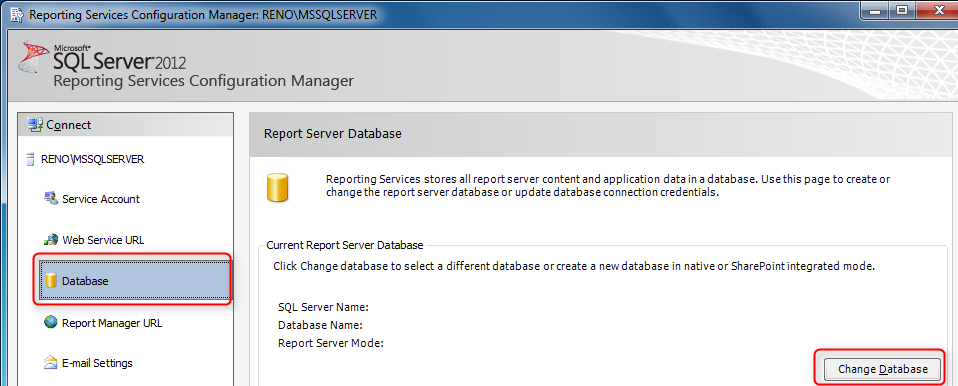The image size is (958, 386).
Task: Select the Database page in the sidebar
Action: click(136, 281)
